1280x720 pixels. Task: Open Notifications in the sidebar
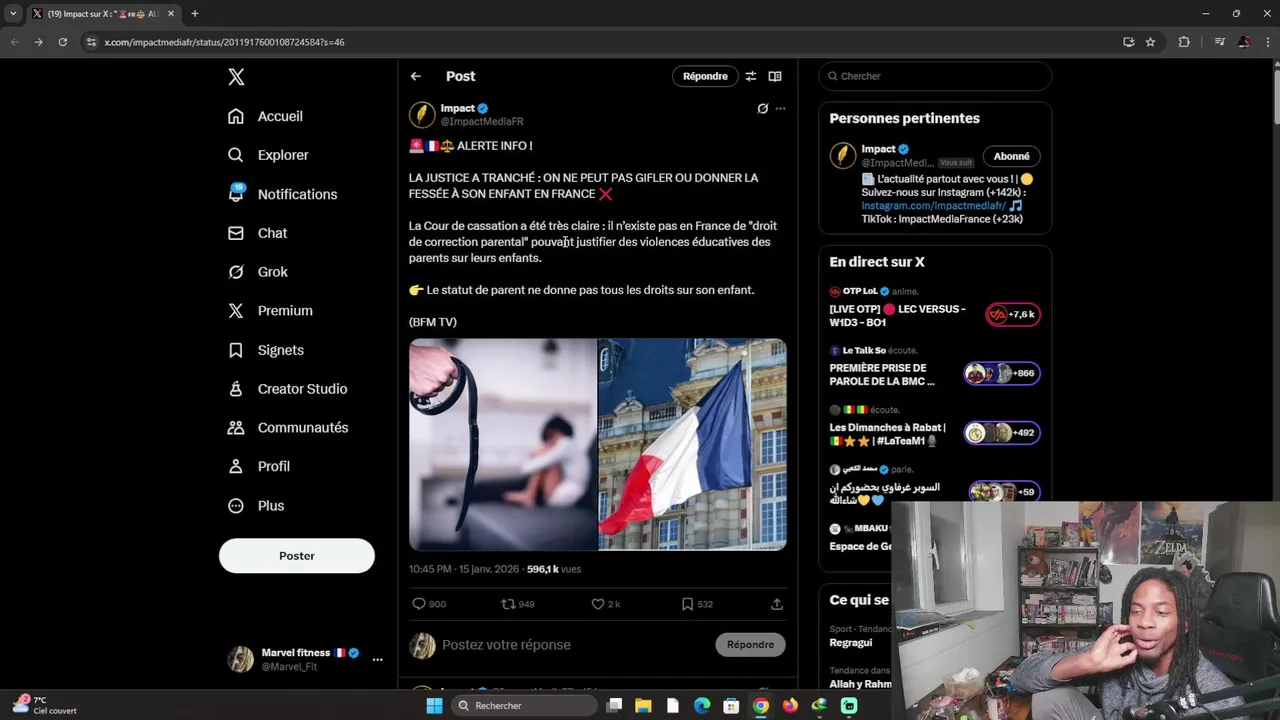282,194
